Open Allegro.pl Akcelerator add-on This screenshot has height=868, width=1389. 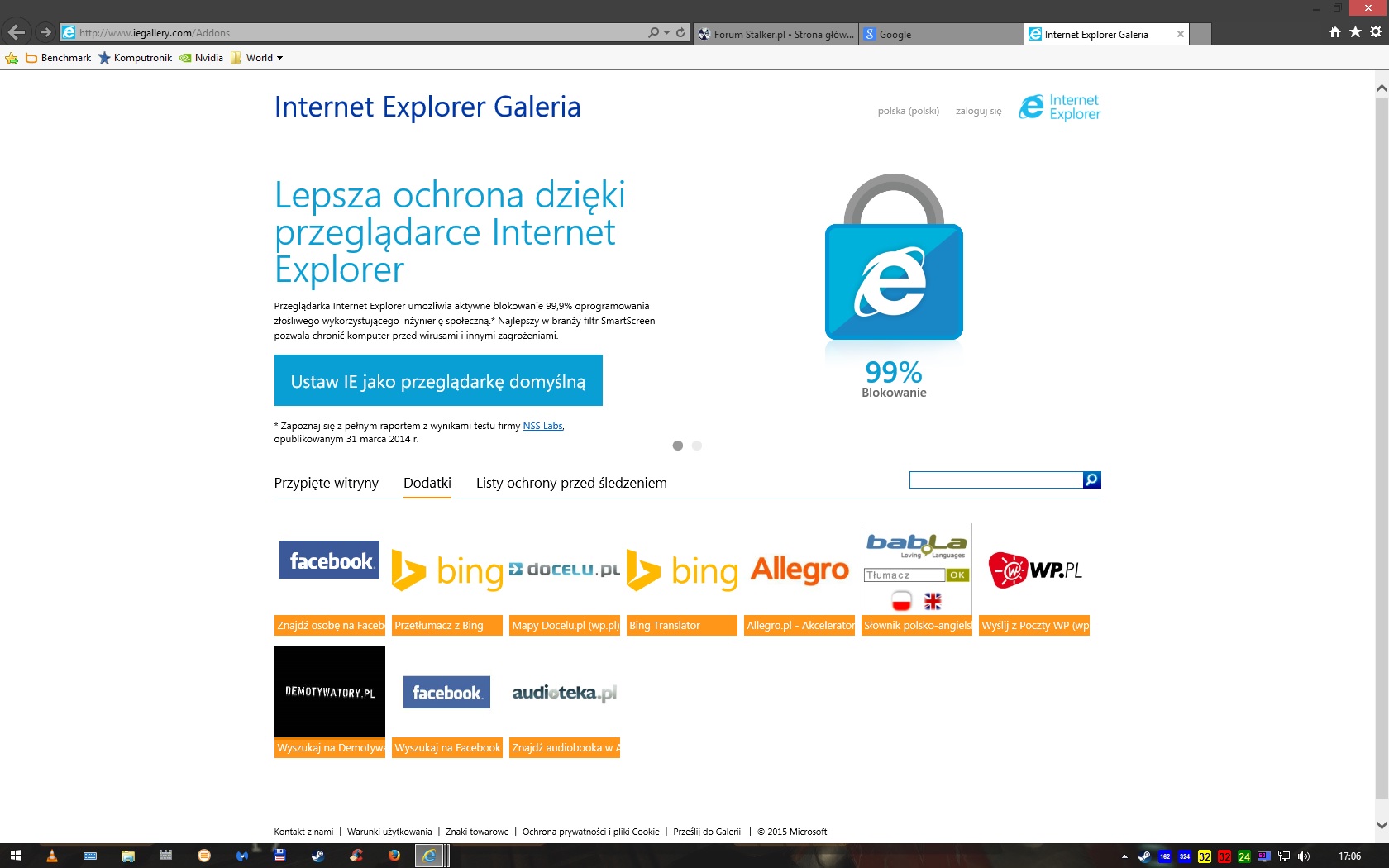click(800, 579)
